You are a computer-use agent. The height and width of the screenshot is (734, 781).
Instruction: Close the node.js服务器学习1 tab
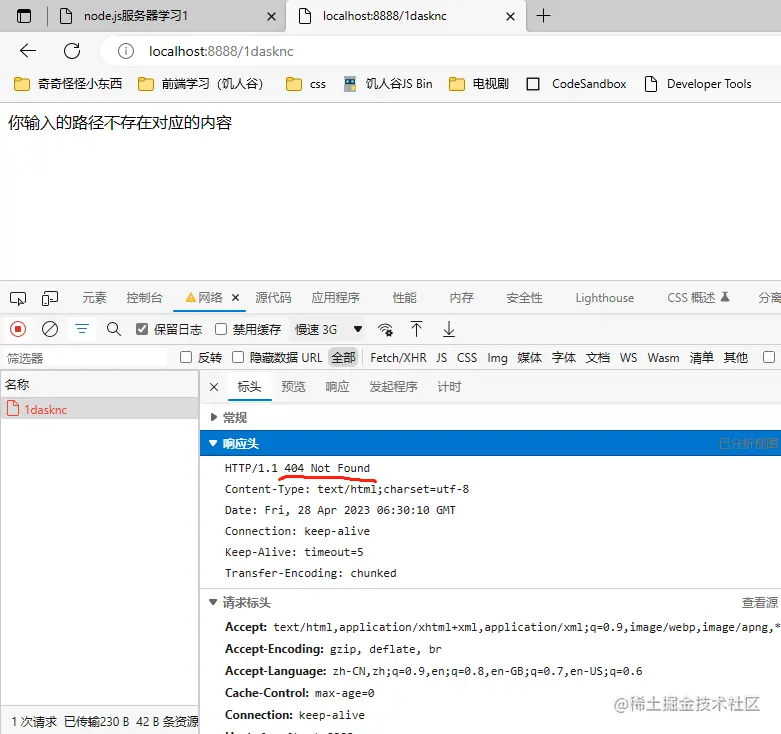271,16
